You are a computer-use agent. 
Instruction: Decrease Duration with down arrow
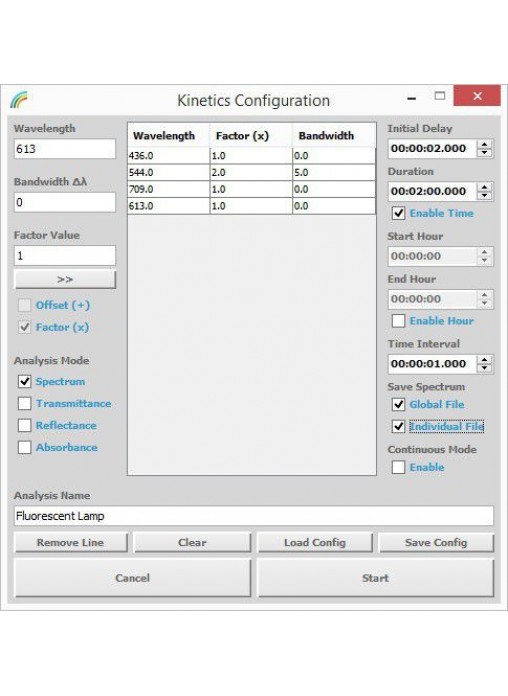(484, 196)
